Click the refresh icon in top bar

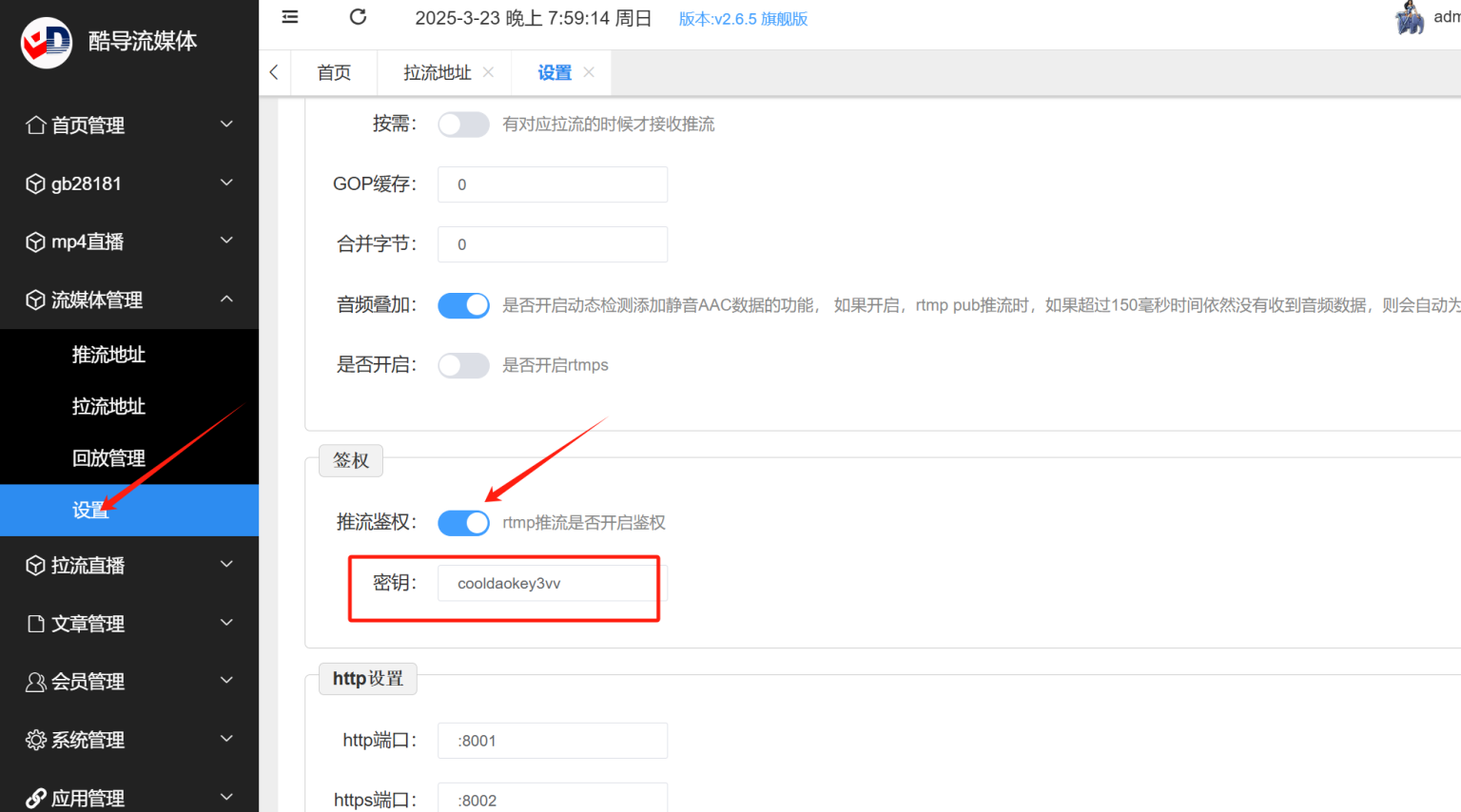[x=358, y=17]
